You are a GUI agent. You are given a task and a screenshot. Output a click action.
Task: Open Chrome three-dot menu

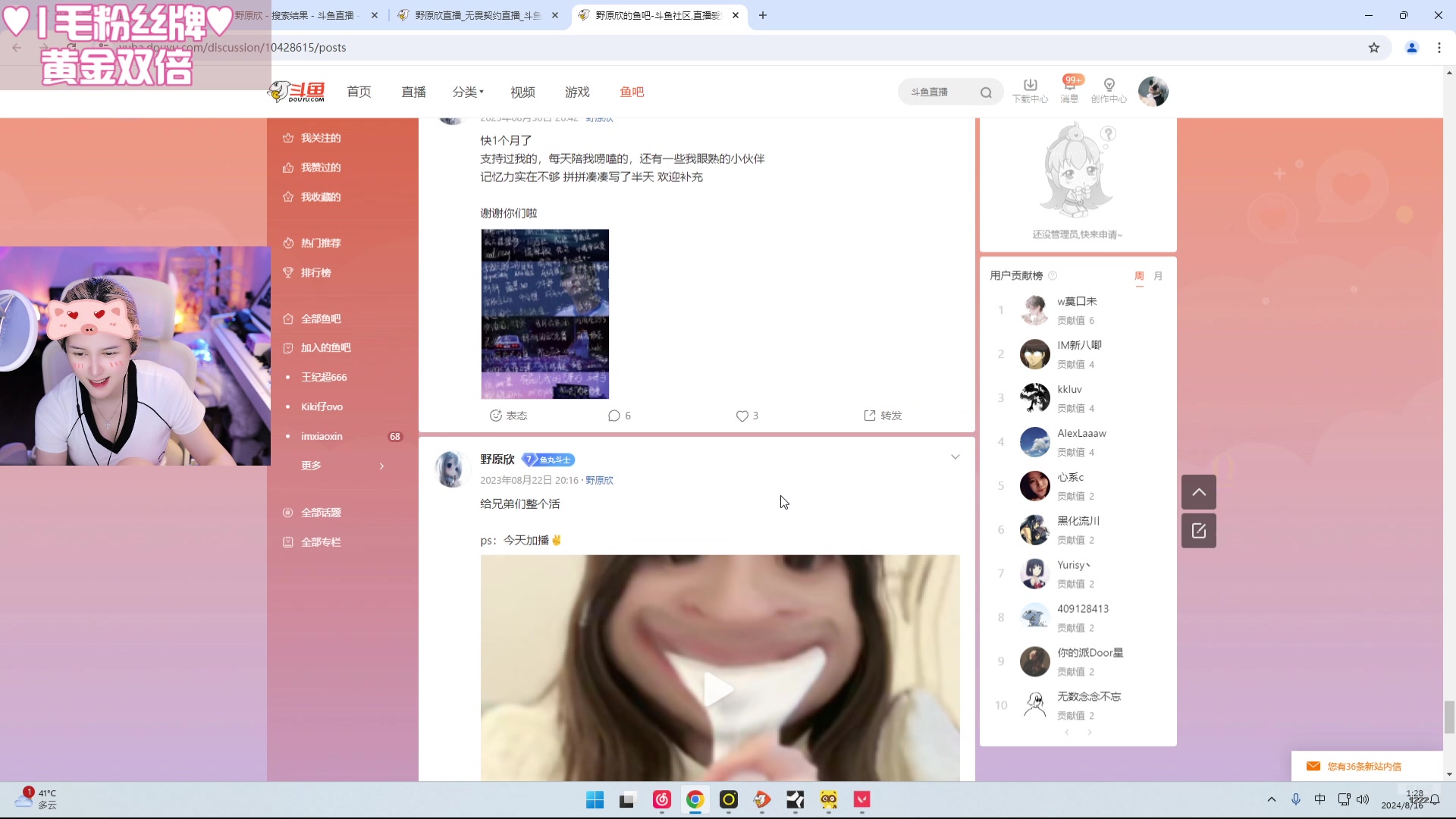tap(1439, 48)
